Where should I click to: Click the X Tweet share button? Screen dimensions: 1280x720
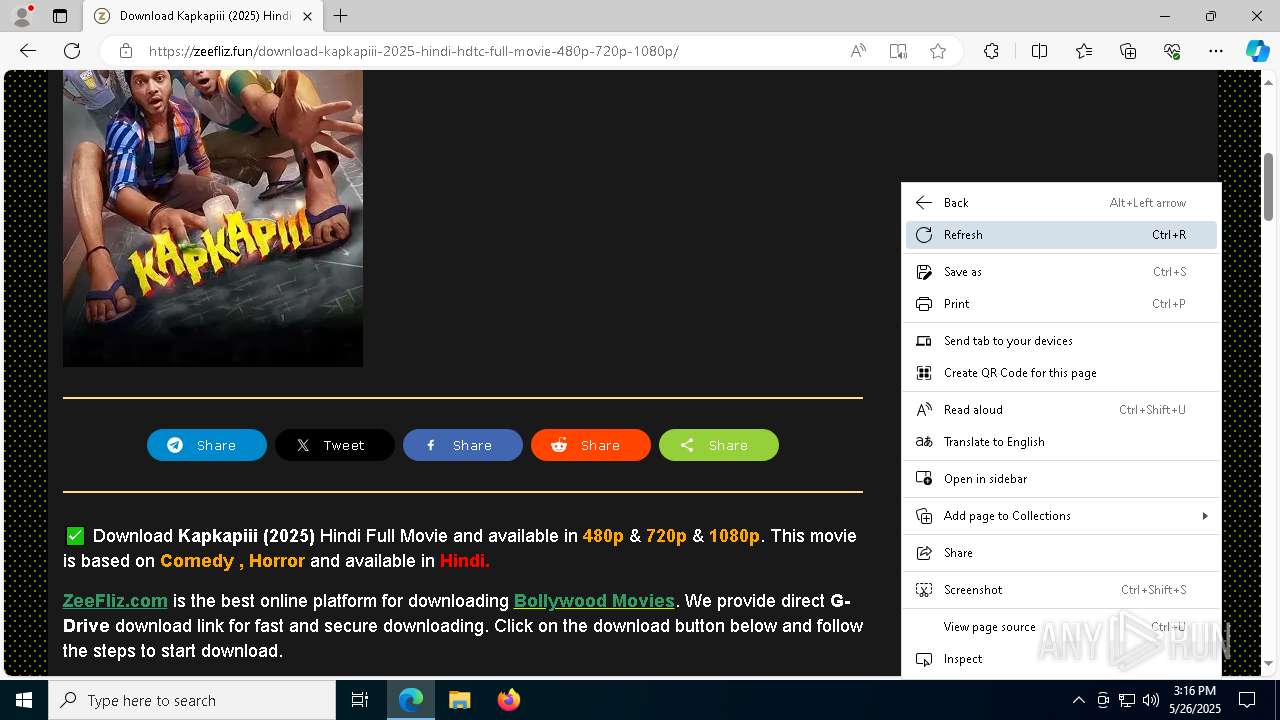point(335,445)
